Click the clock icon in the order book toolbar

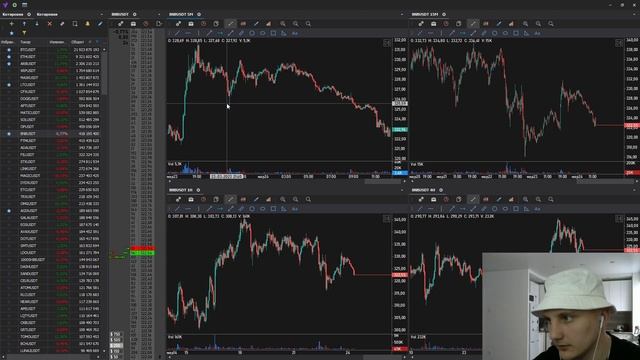[146, 24]
